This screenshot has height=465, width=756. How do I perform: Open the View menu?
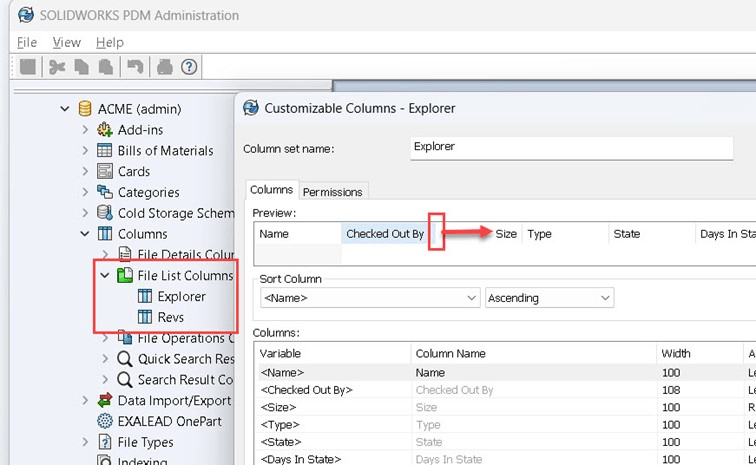66,42
